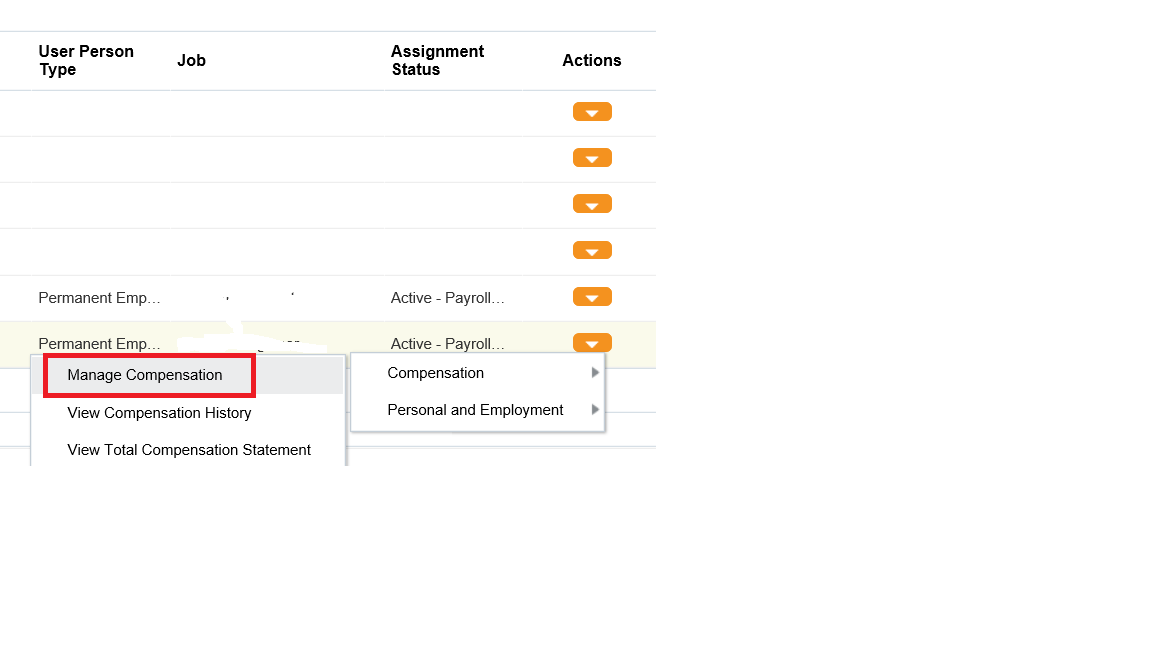Select the truncated Permanent Emp text in the fifth row
Image resolution: width=1152 pixels, height=648 pixels.
[99, 297]
